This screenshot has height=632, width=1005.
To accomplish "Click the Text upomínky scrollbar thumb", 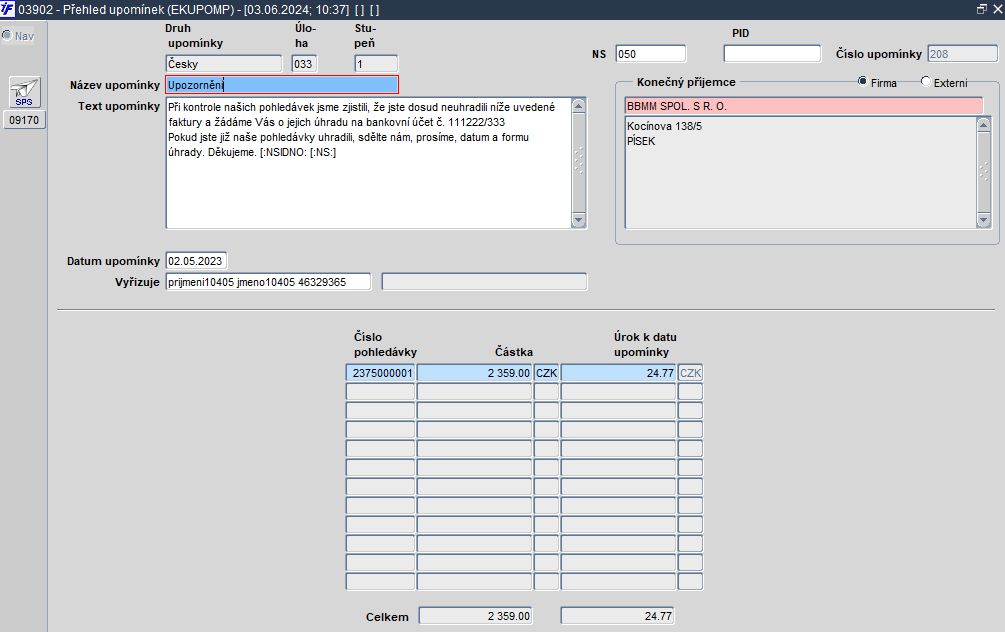I will point(578,163).
